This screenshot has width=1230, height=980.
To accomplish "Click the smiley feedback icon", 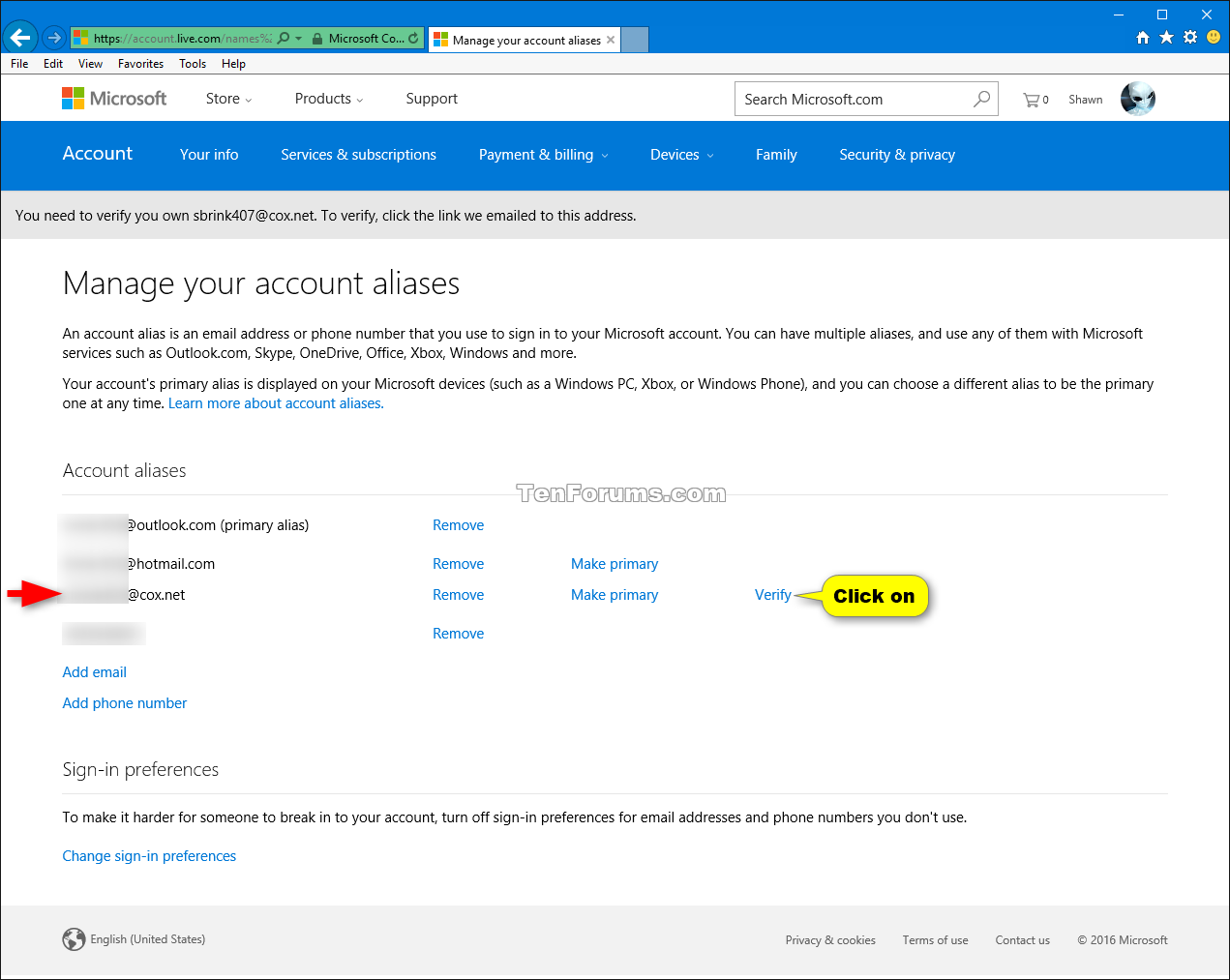I will click(x=1214, y=38).
